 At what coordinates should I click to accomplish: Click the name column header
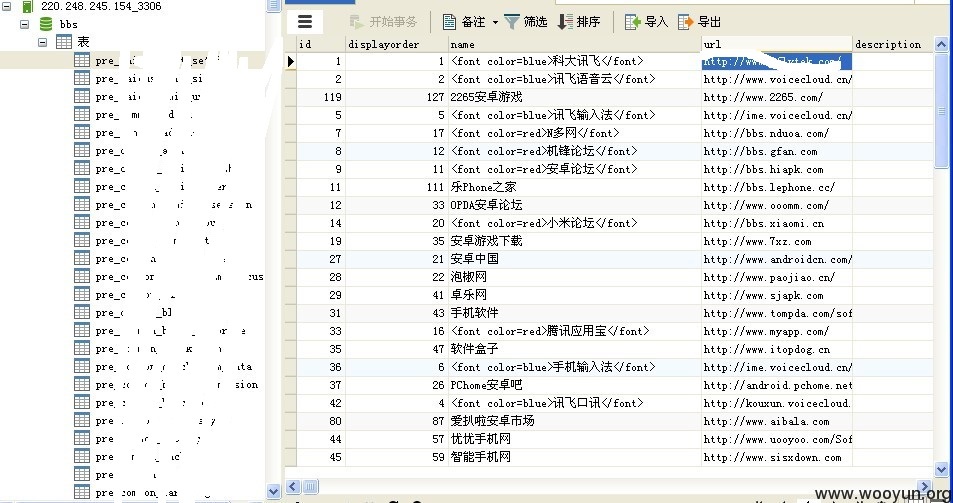574,44
